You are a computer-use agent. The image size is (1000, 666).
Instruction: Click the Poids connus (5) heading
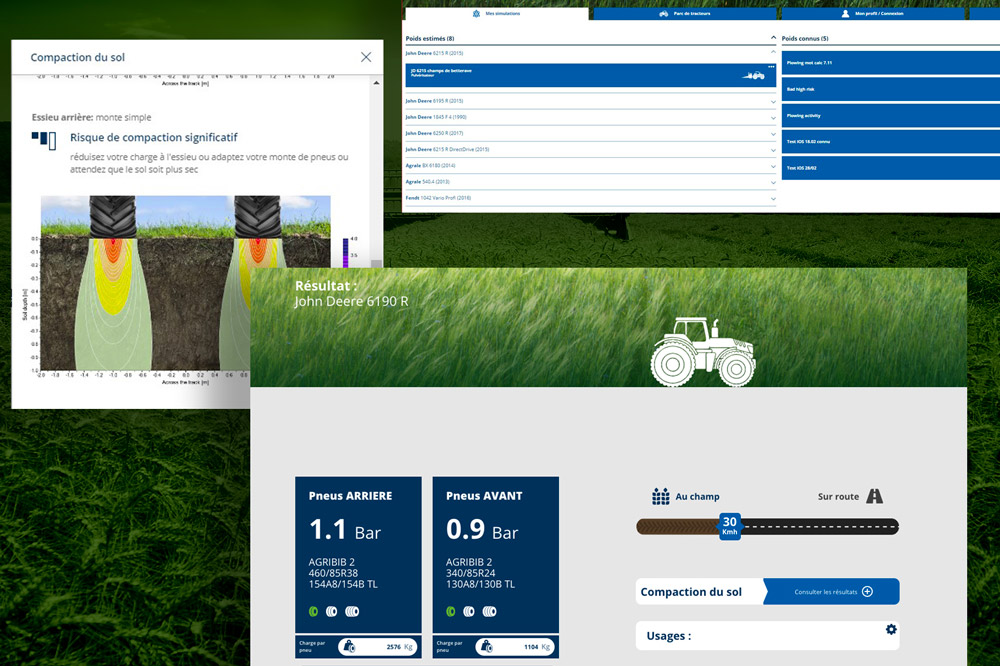[x=805, y=38]
